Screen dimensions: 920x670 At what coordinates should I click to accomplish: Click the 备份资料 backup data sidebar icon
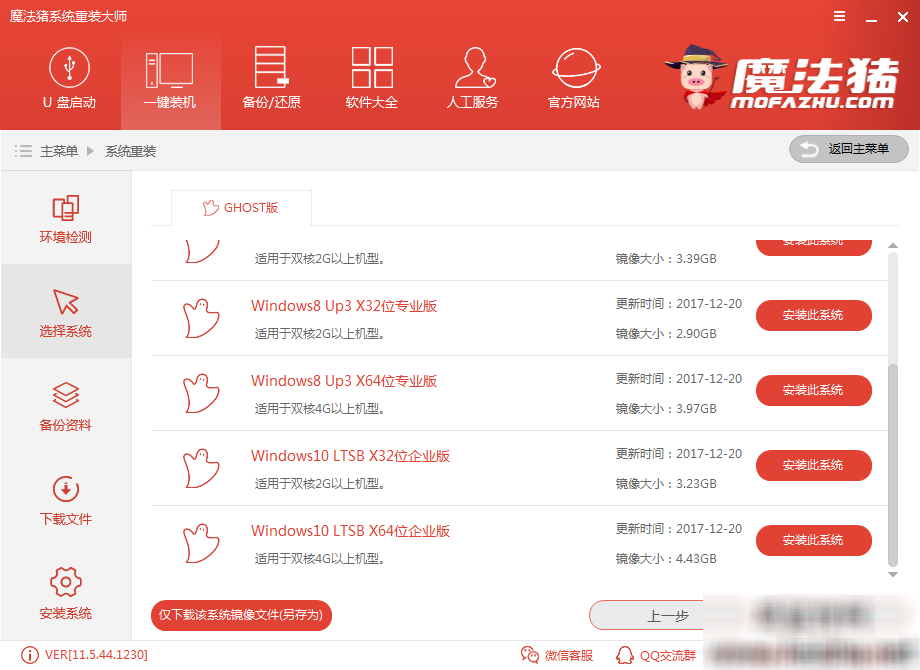point(65,406)
